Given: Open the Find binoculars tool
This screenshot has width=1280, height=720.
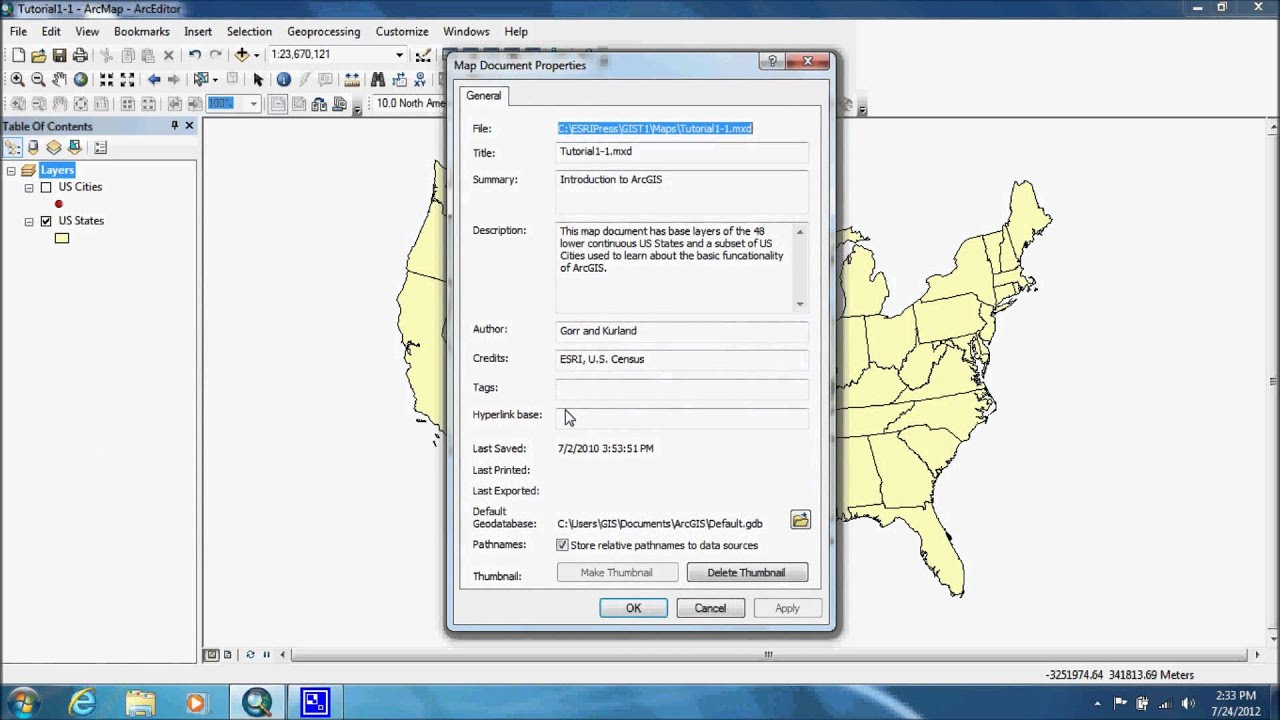Looking at the screenshot, I should pos(377,79).
